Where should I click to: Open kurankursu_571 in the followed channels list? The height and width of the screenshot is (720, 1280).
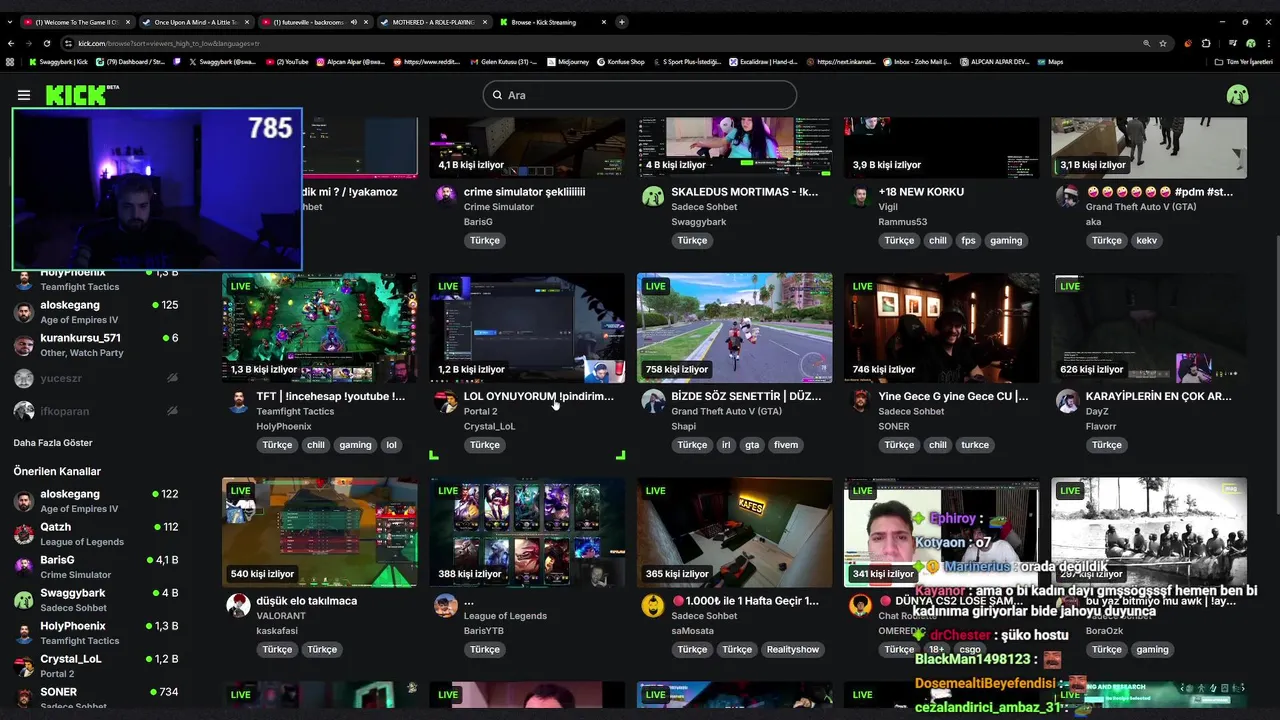tap(96, 344)
